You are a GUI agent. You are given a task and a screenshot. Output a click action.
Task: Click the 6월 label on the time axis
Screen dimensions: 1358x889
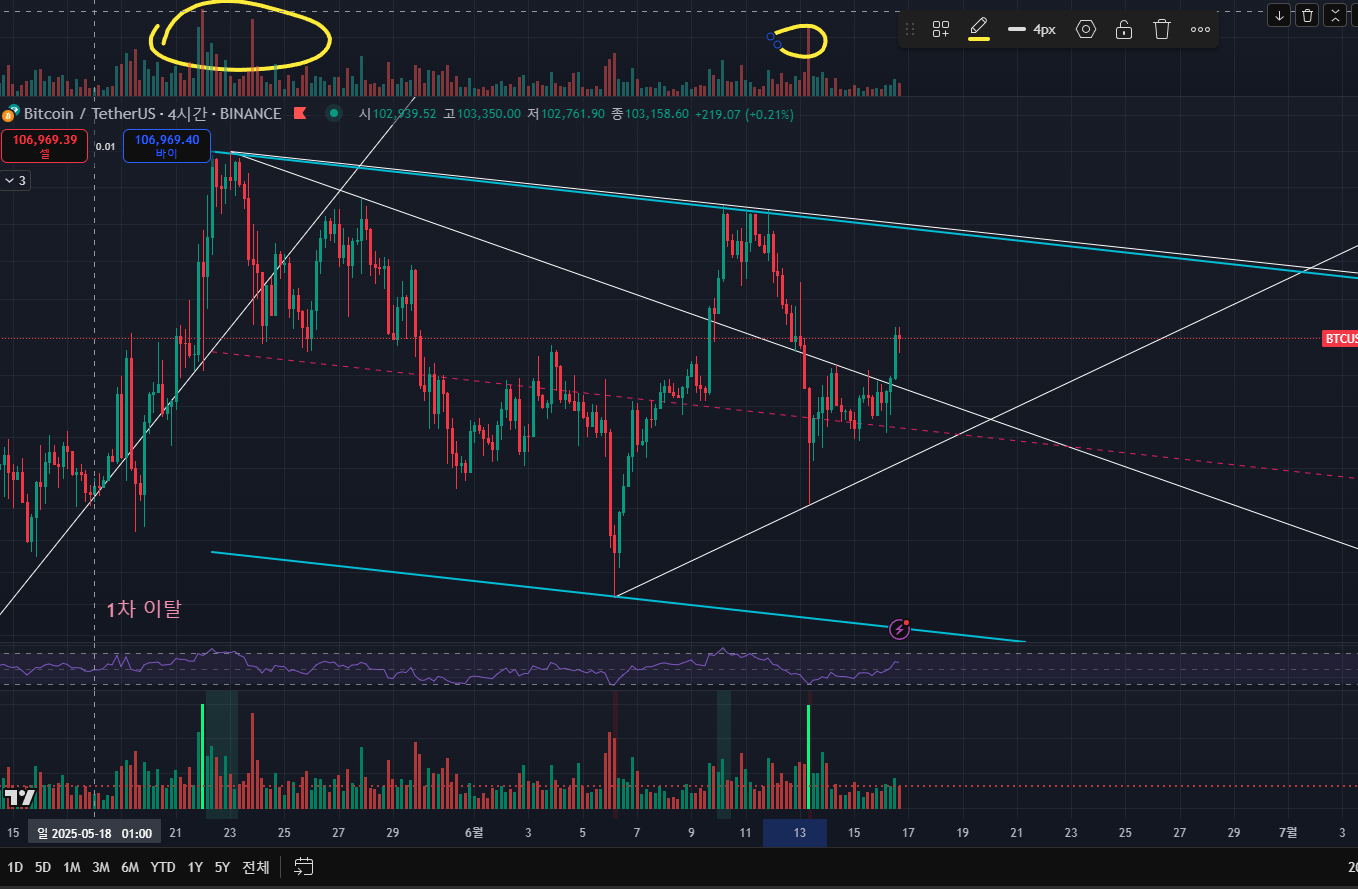click(474, 833)
